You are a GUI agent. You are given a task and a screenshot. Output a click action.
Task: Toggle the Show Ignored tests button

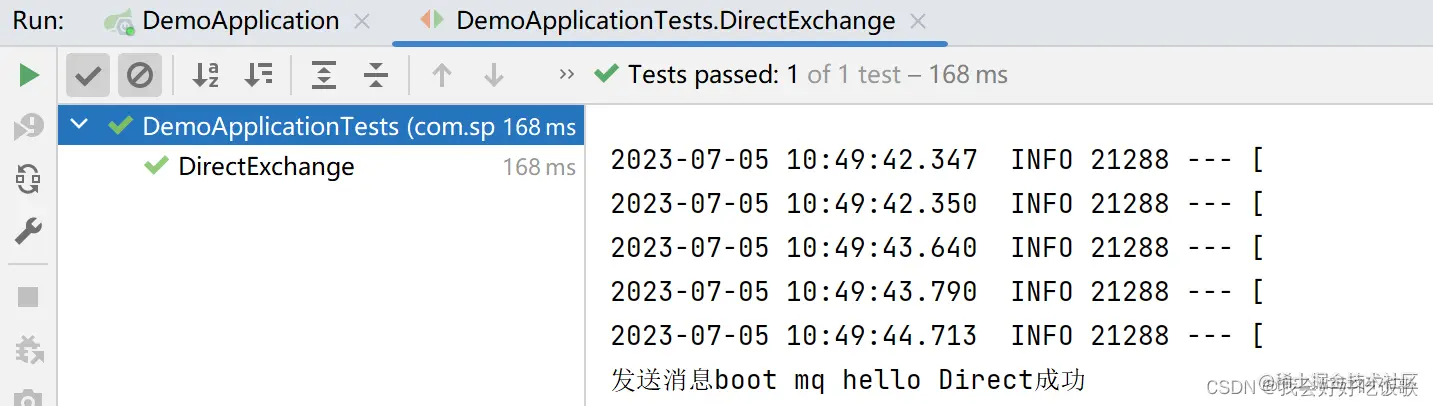coord(140,75)
